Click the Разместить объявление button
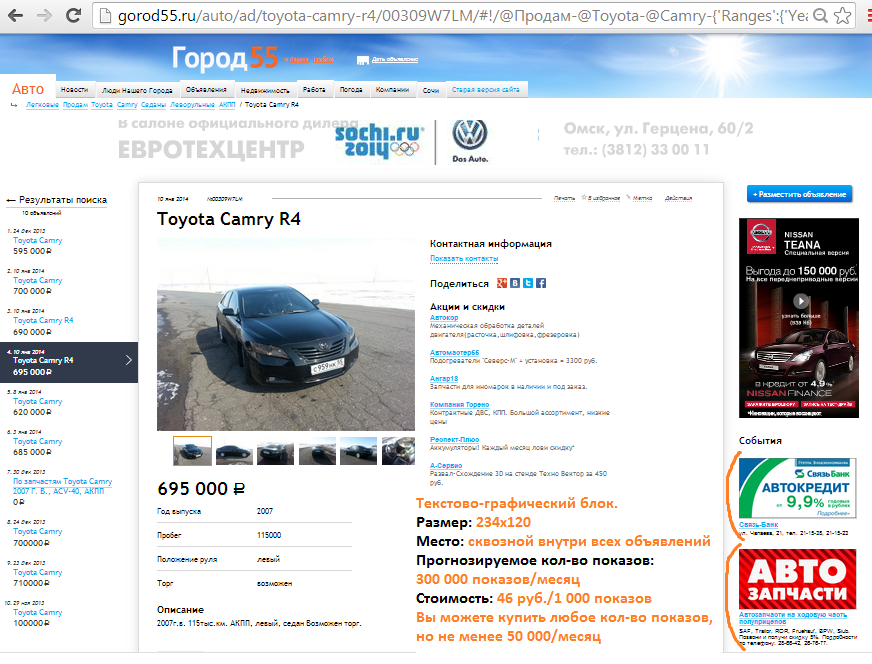Screen dimensions: 872x664 point(799,194)
